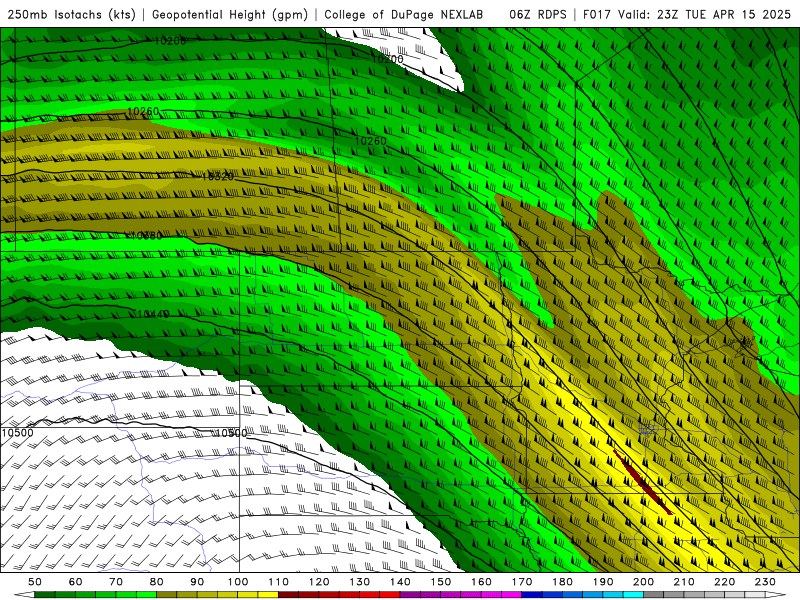Click the 90 colorbar scale label
Screen dimensions: 800x600
pyautogui.click(x=197, y=582)
